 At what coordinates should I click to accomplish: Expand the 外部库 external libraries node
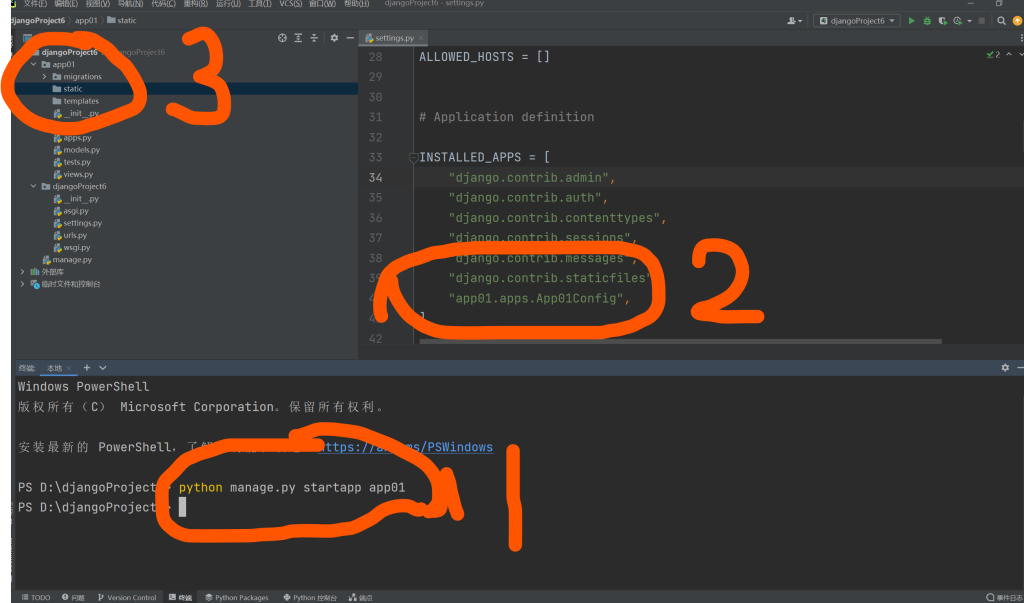click(23, 272)
